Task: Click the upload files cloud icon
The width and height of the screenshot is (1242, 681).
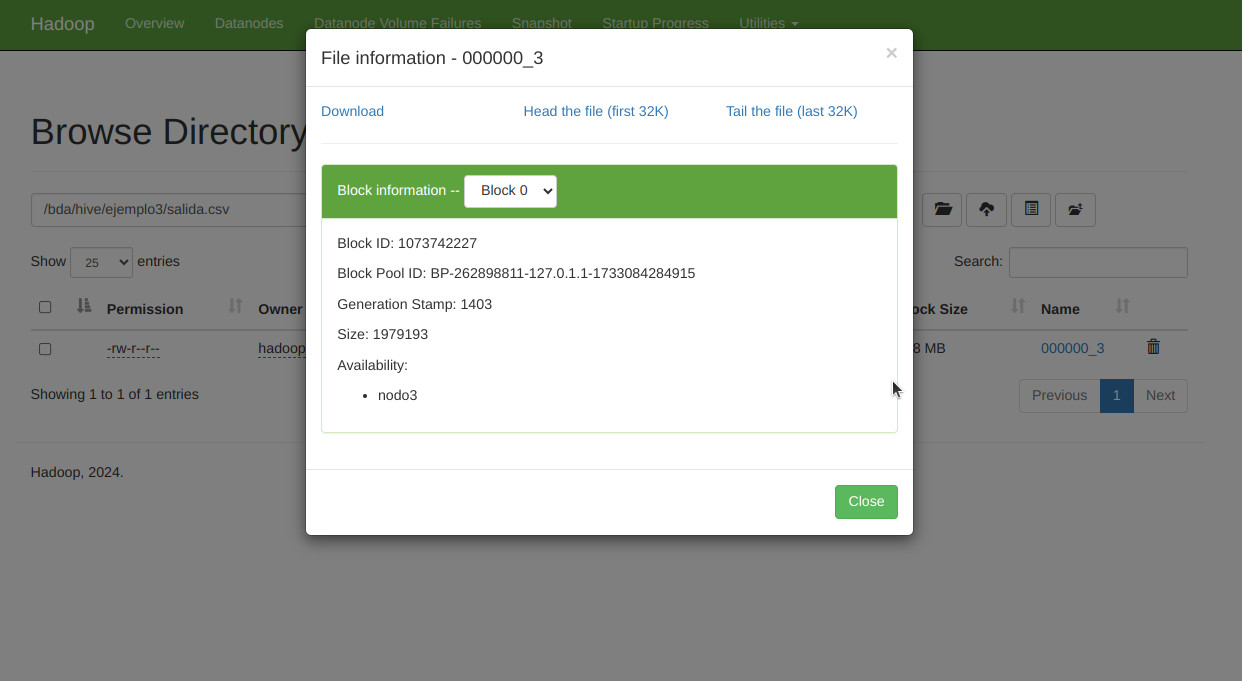Action: [x=986, y=209]
